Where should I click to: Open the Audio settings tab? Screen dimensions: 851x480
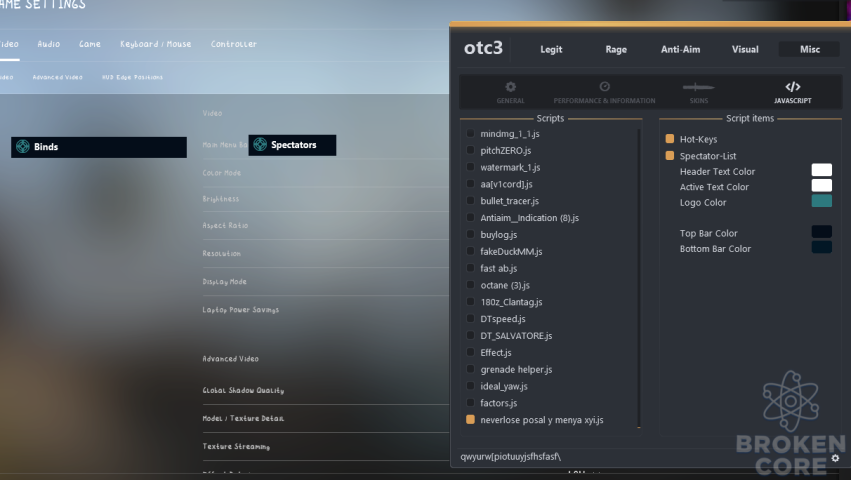point(49,44)
